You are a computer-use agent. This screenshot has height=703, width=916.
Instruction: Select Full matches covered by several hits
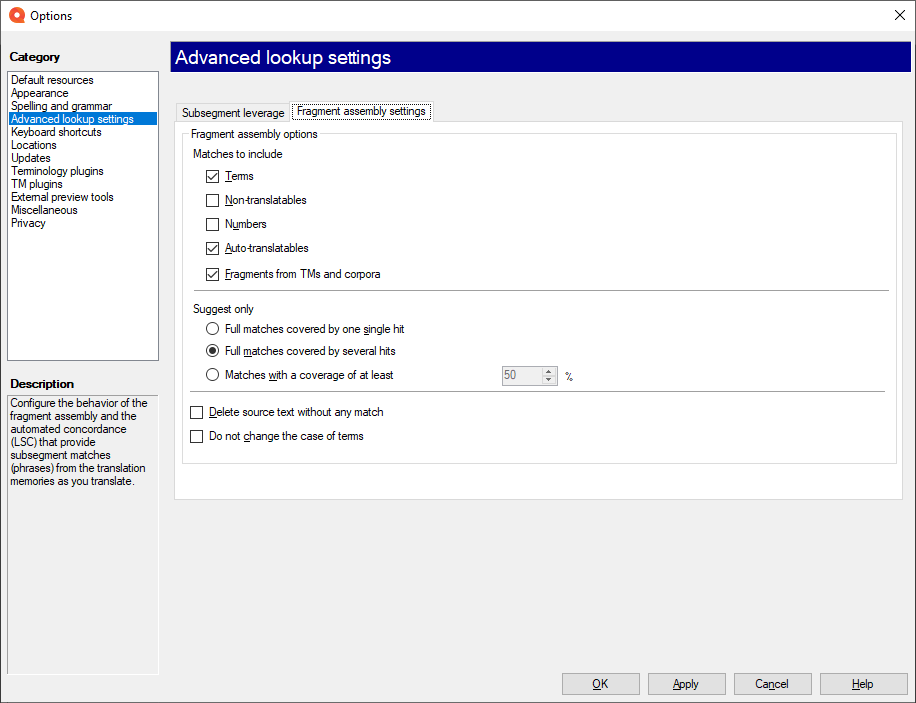(x=212, y=351)
